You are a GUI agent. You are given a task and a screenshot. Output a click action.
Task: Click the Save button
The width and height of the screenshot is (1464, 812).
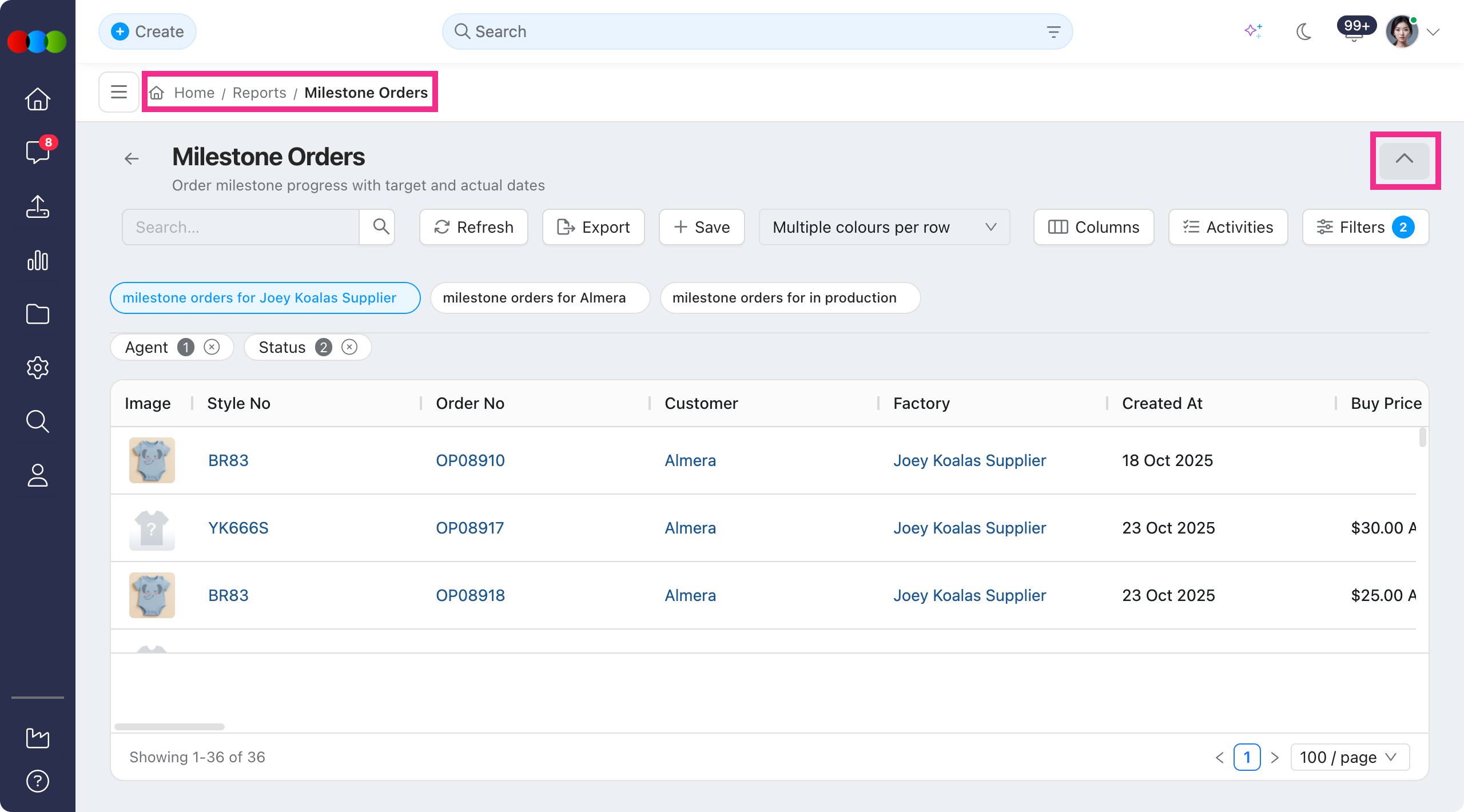click(x=702, y=227)
